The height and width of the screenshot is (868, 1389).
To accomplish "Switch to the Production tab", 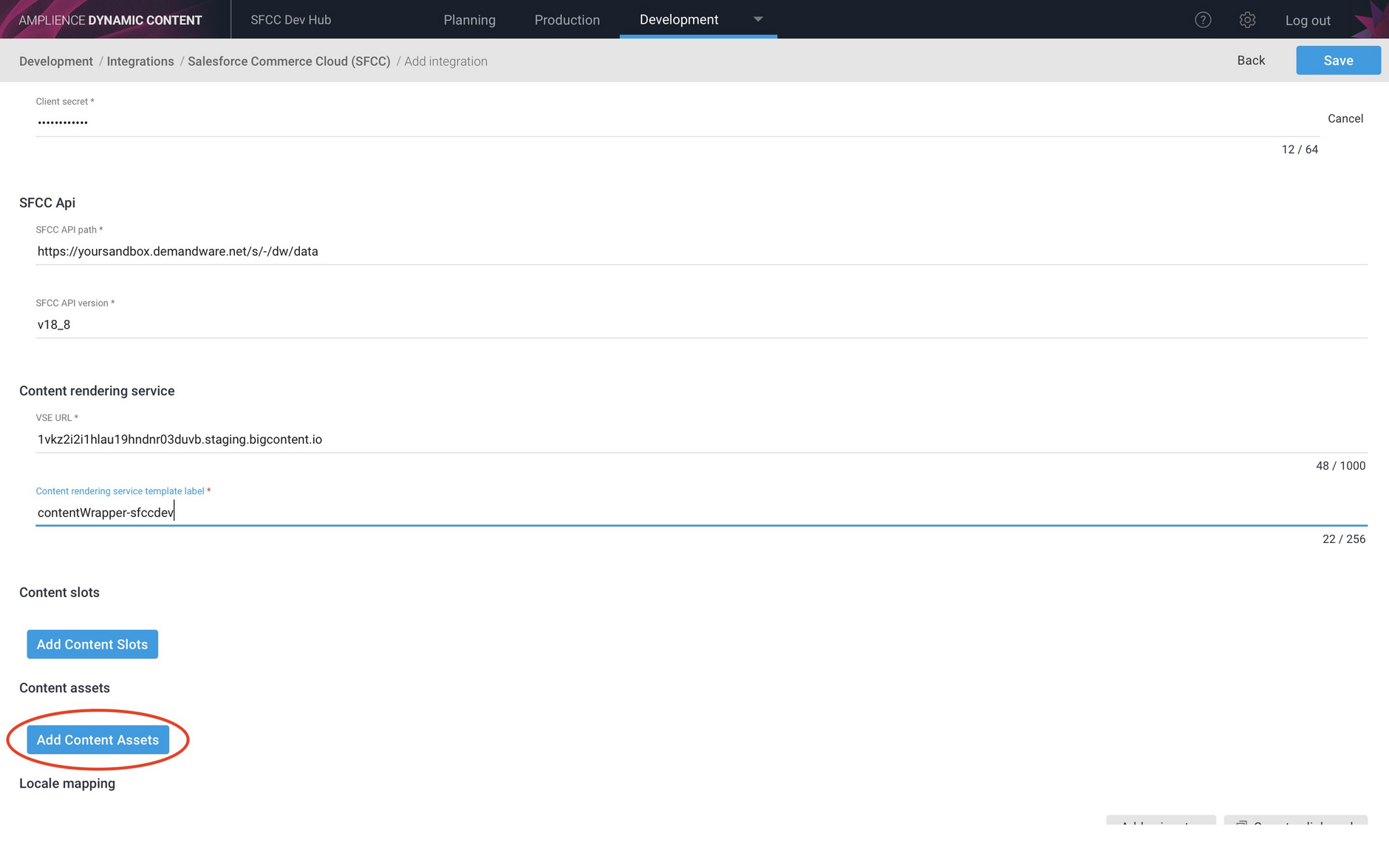I will 567,20.
